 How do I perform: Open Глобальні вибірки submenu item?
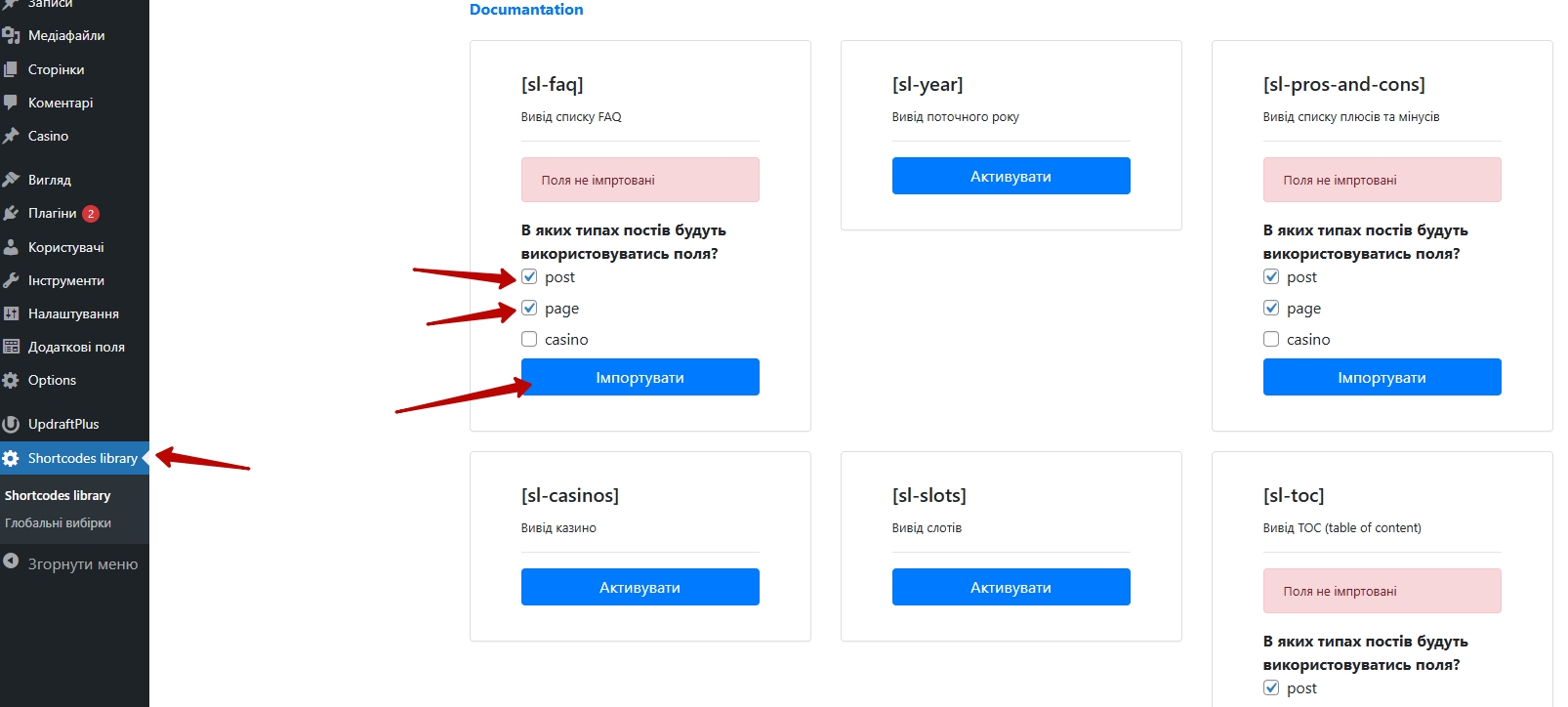58,522
